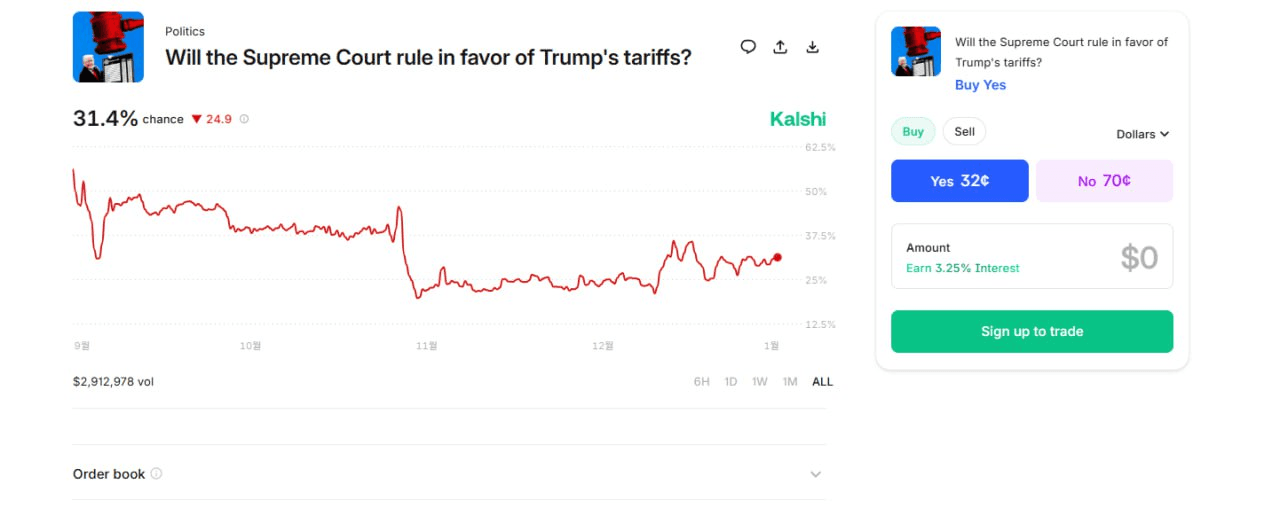This screenshot has width=1280, height=531.
Task: Click the market thumbnail beside the title
Action: click(x=108, y=47)
